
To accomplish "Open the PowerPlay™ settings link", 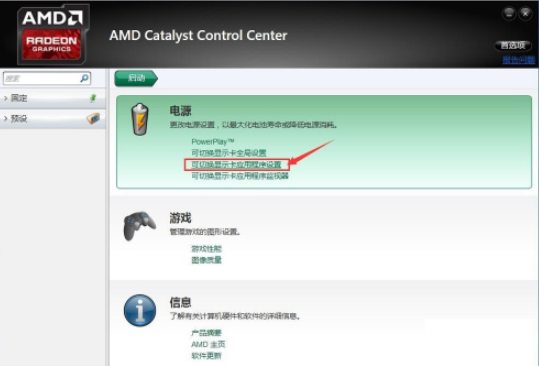I will click(213, 142).
